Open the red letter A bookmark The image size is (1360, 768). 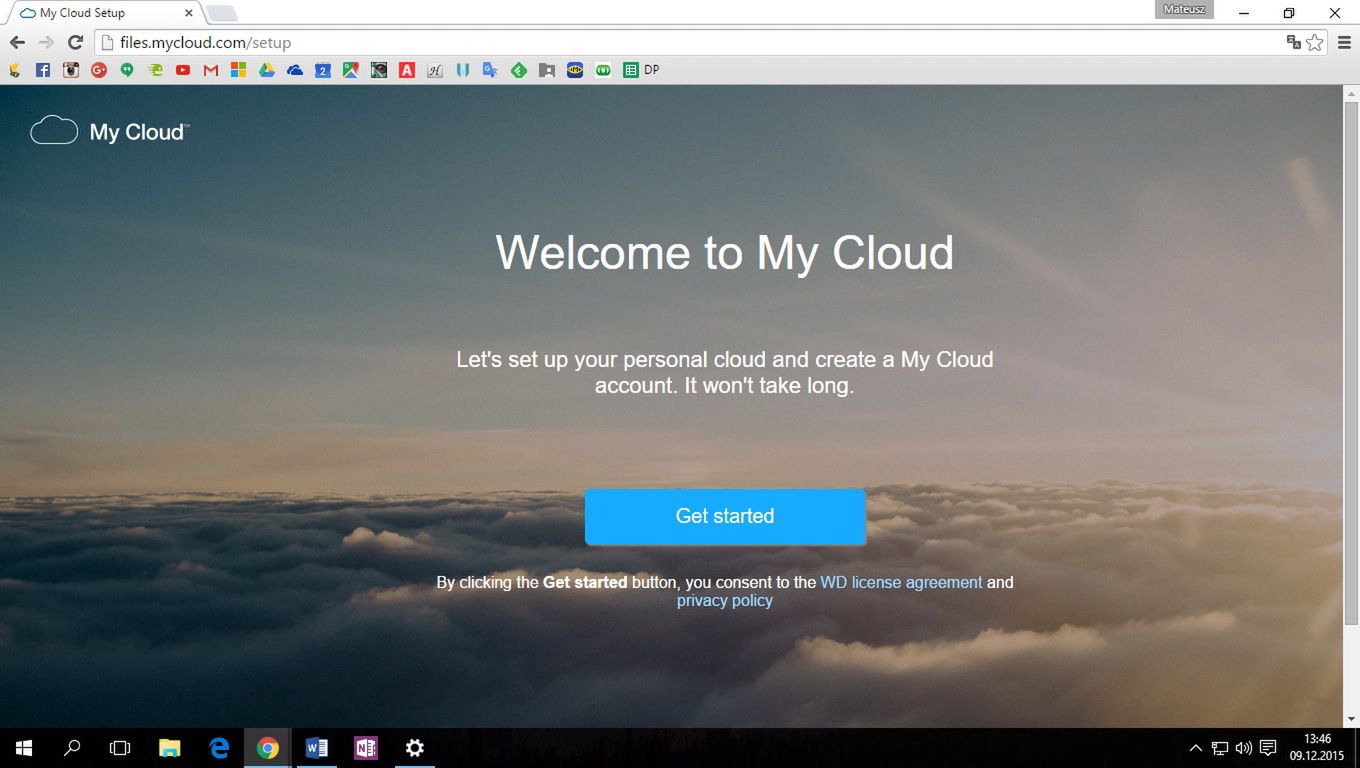coord(407,70)
